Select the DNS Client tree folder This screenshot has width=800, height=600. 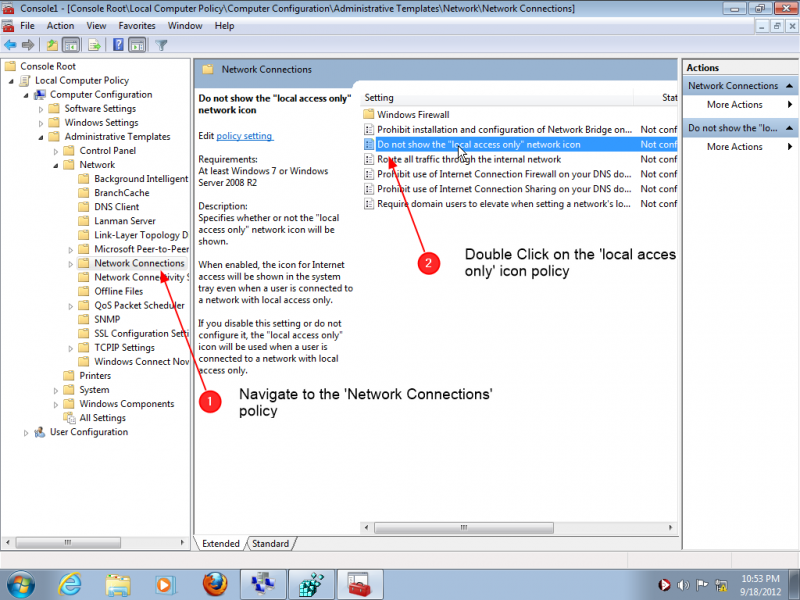point(116,207)
